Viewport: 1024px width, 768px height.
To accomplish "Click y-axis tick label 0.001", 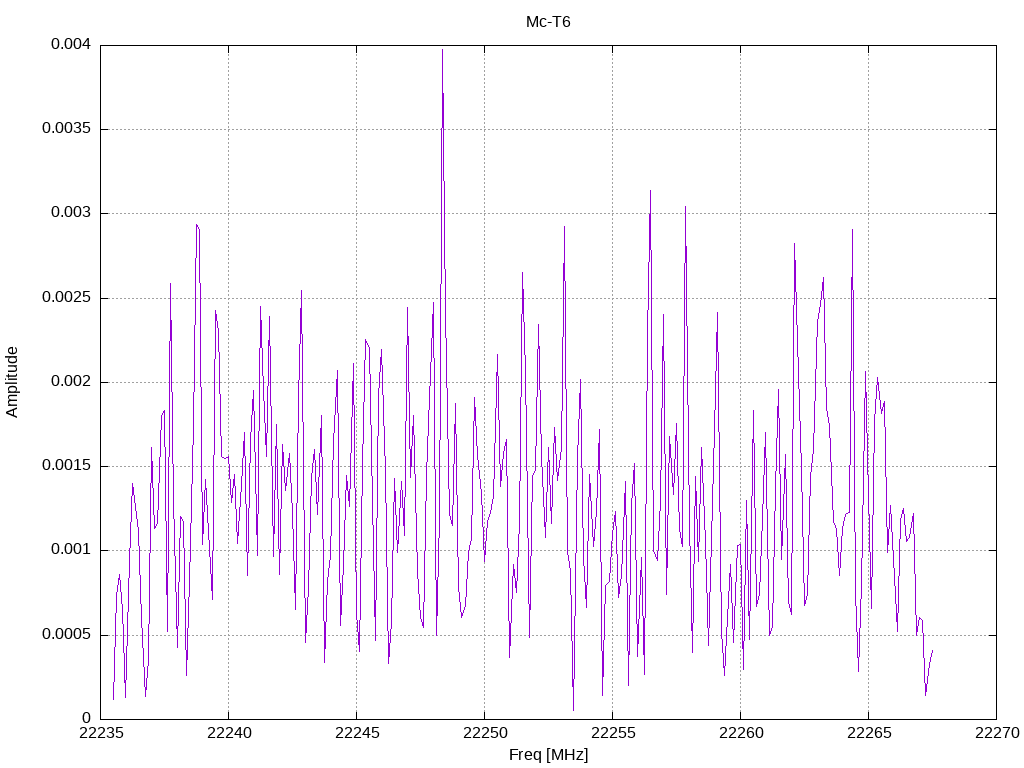I will (x=71, y=550).
